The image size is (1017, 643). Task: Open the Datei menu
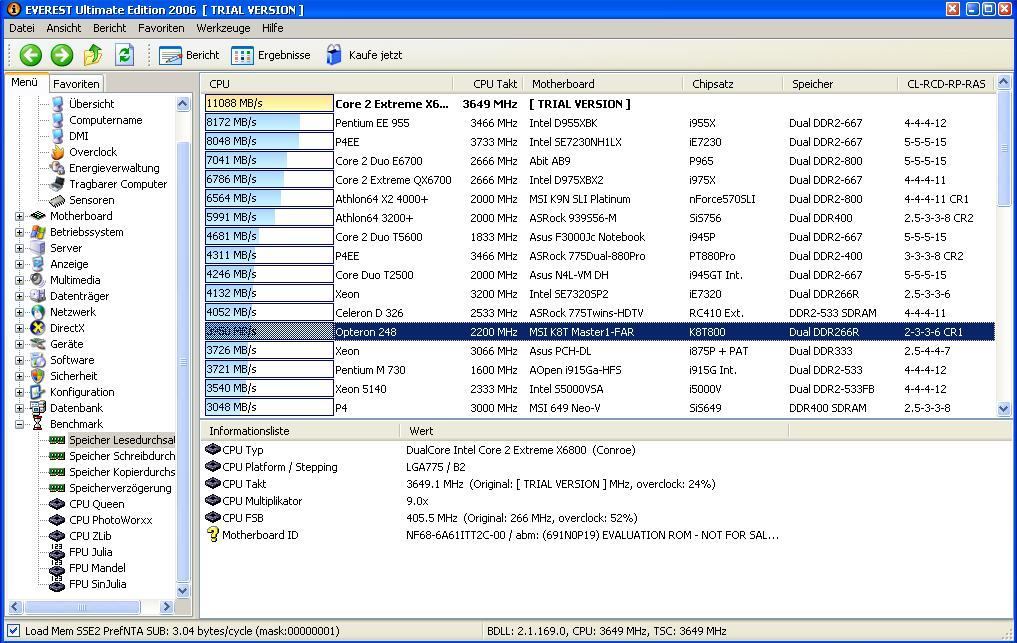tap(21, 28)
